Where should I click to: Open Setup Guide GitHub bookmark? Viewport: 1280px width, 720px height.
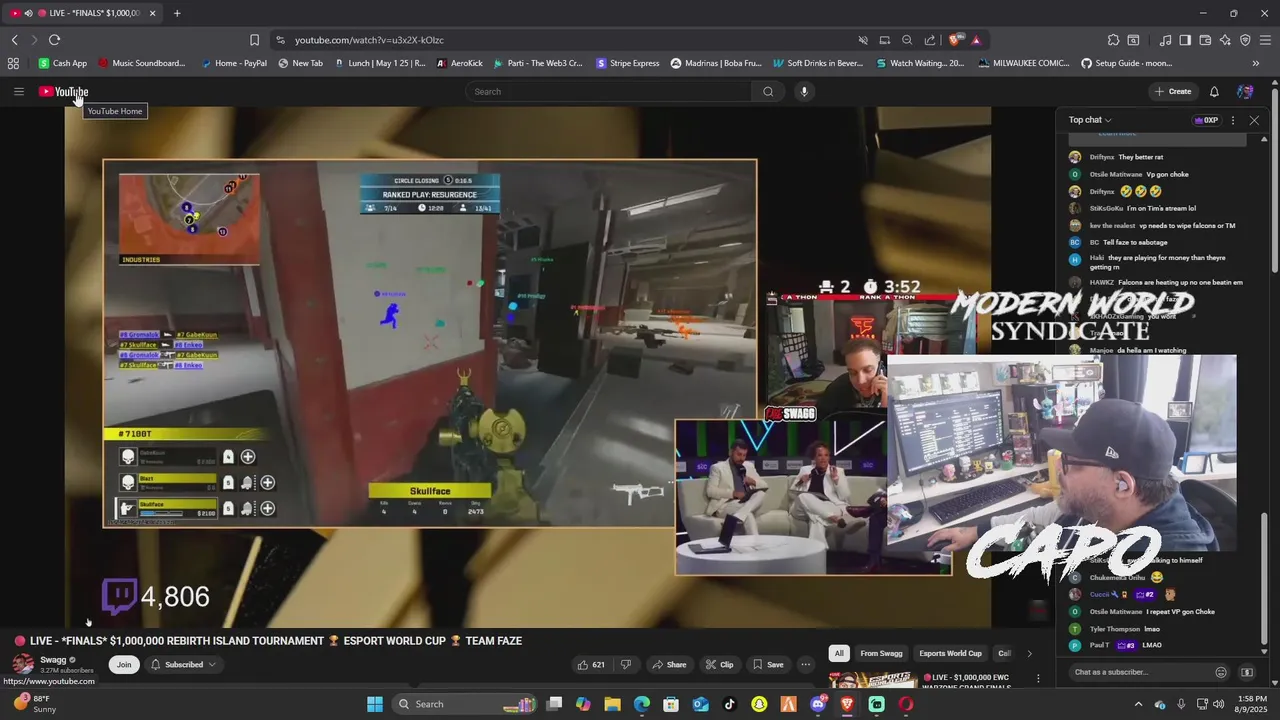tap(1127, 63)
